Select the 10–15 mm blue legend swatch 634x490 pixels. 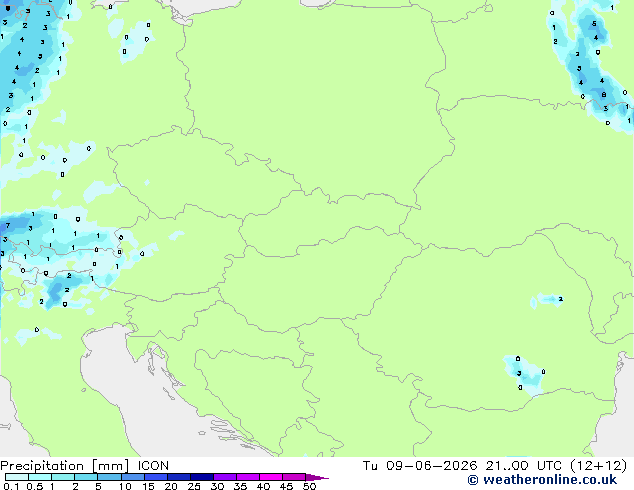coord(132,477)
